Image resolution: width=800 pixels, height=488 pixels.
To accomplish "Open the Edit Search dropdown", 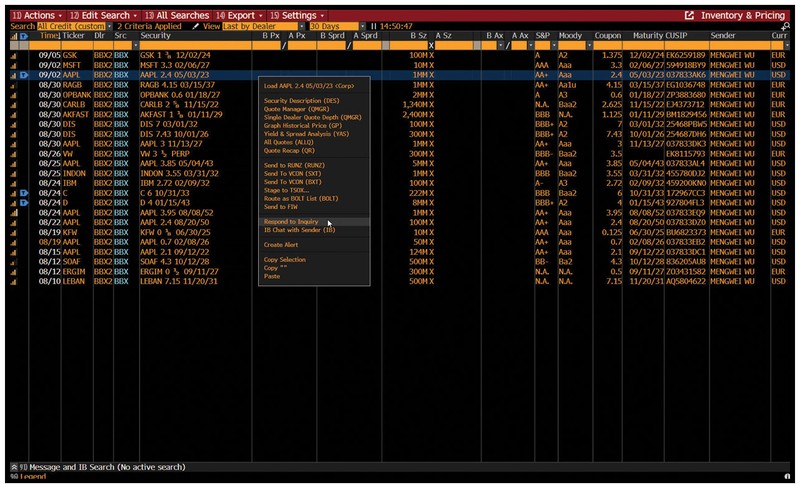I will [104, 15].
